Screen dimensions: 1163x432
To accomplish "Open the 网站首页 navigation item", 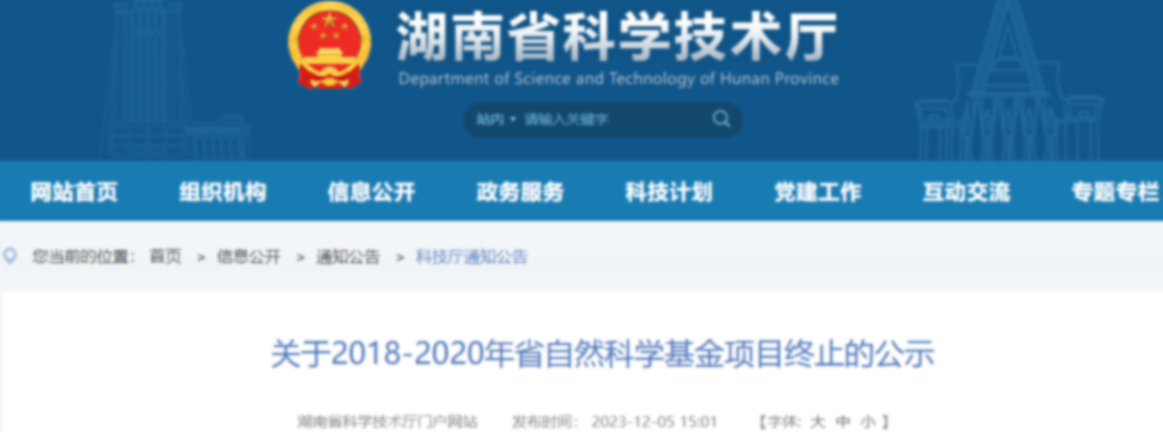I will [74, 192].
